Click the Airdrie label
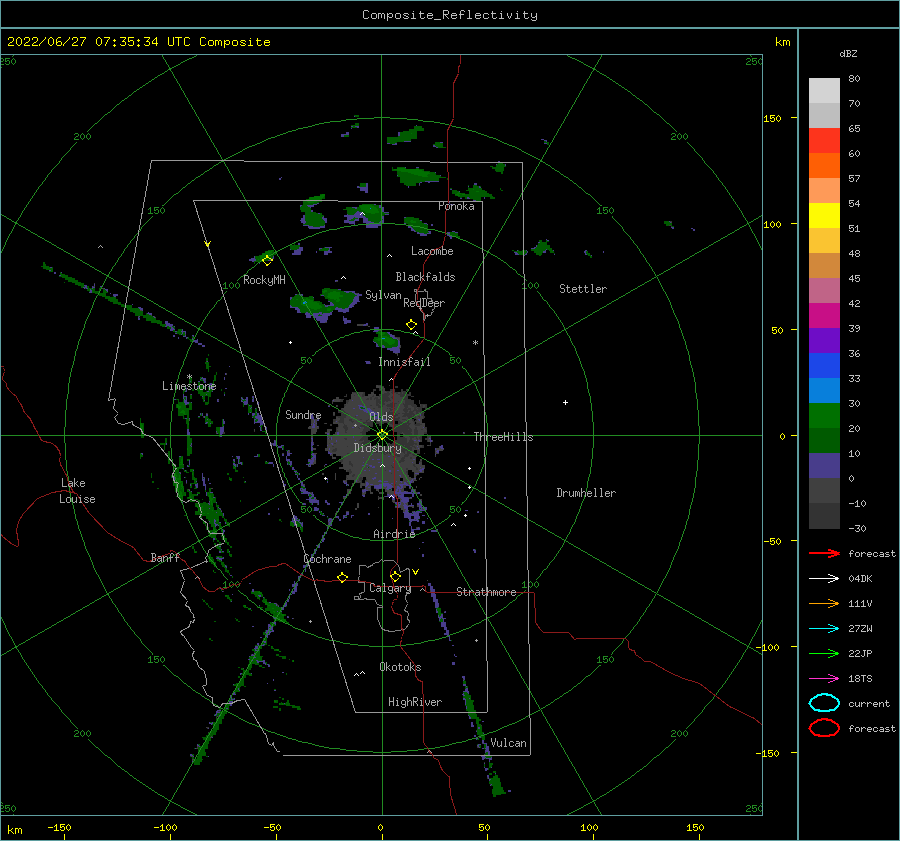This screenshot has height=841, width=900. pyautogui.click(x=394, y=534)
